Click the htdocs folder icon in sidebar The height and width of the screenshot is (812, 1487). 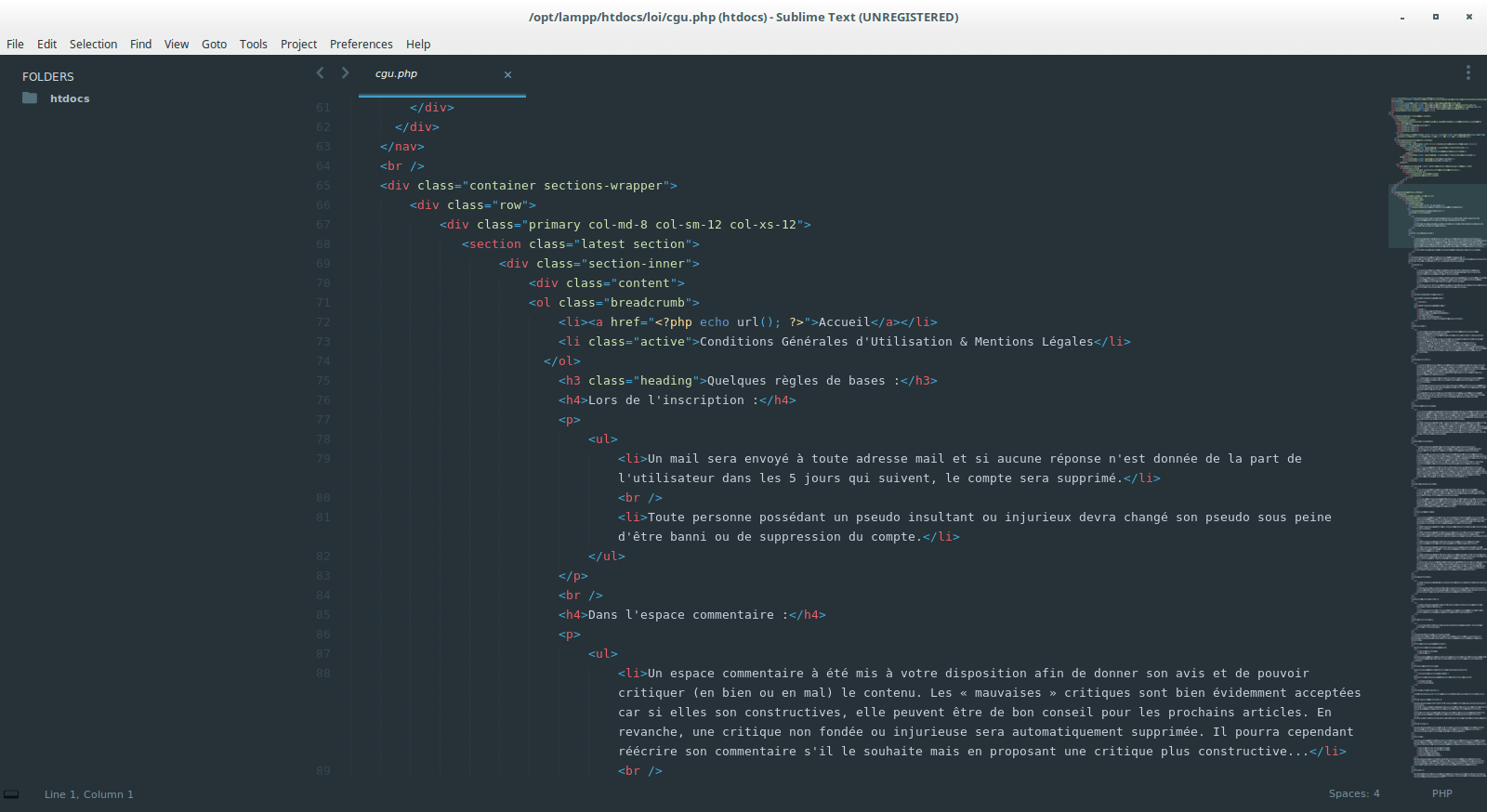click(30, 98)
